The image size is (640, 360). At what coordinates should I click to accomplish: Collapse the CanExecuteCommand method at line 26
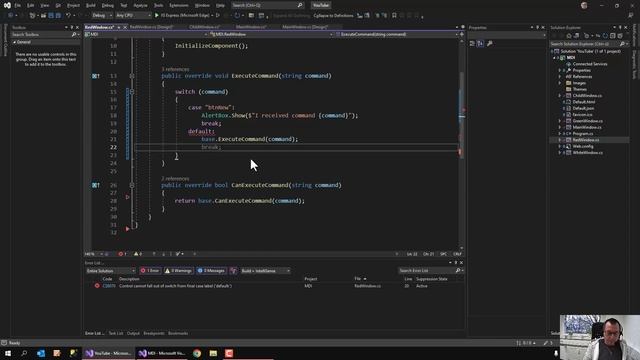tap(132, 185)
